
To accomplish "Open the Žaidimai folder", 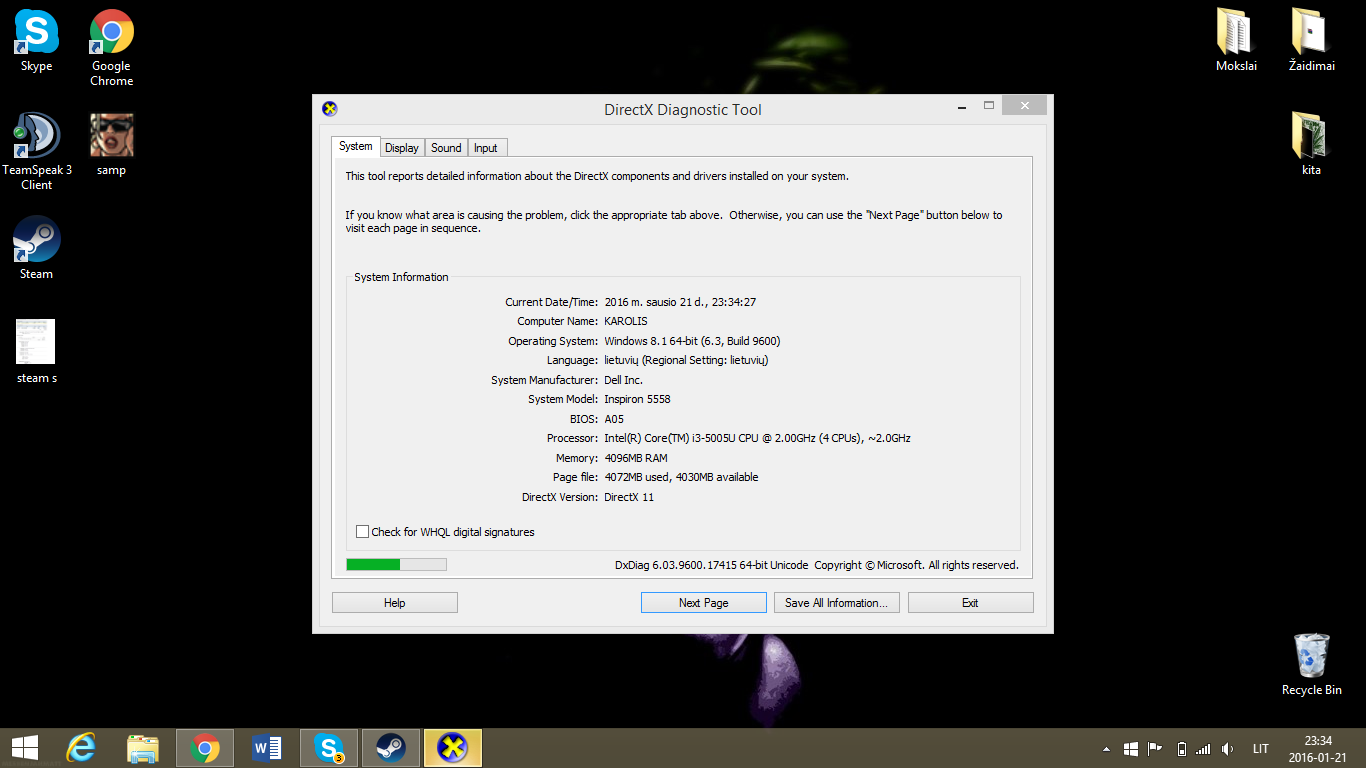I will (x=1311, y=41).
